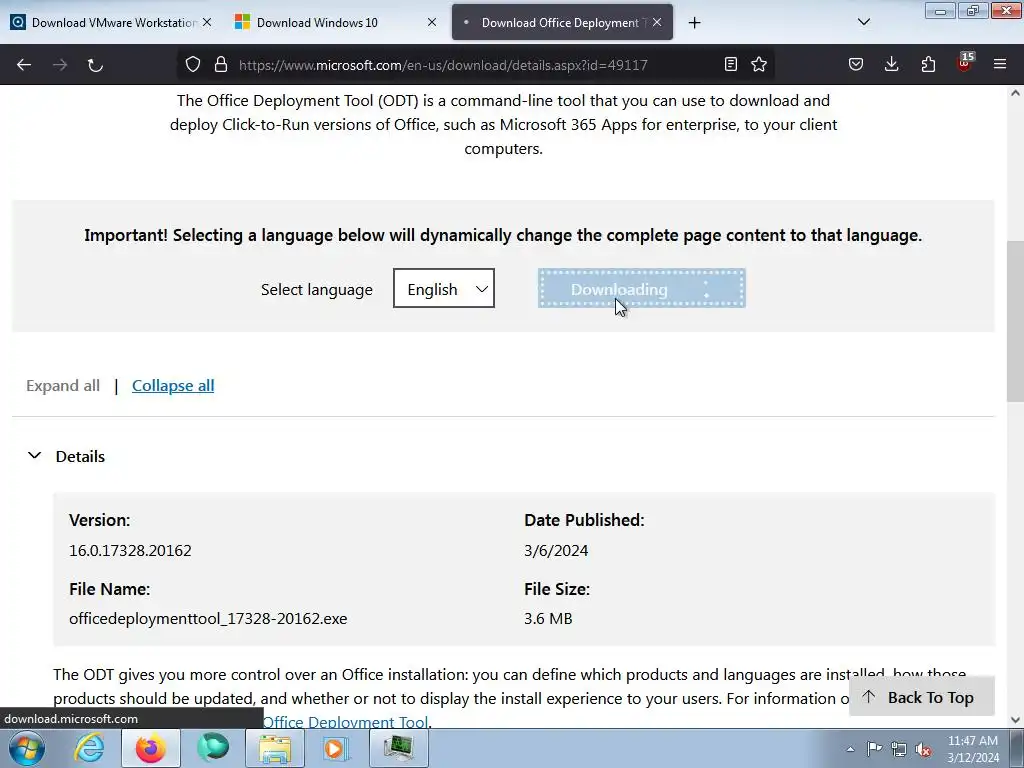The height and width of the screenshot is (768, 1024).
Task: Open green globe browser taskbar icon
Action: tap(213, 748)
